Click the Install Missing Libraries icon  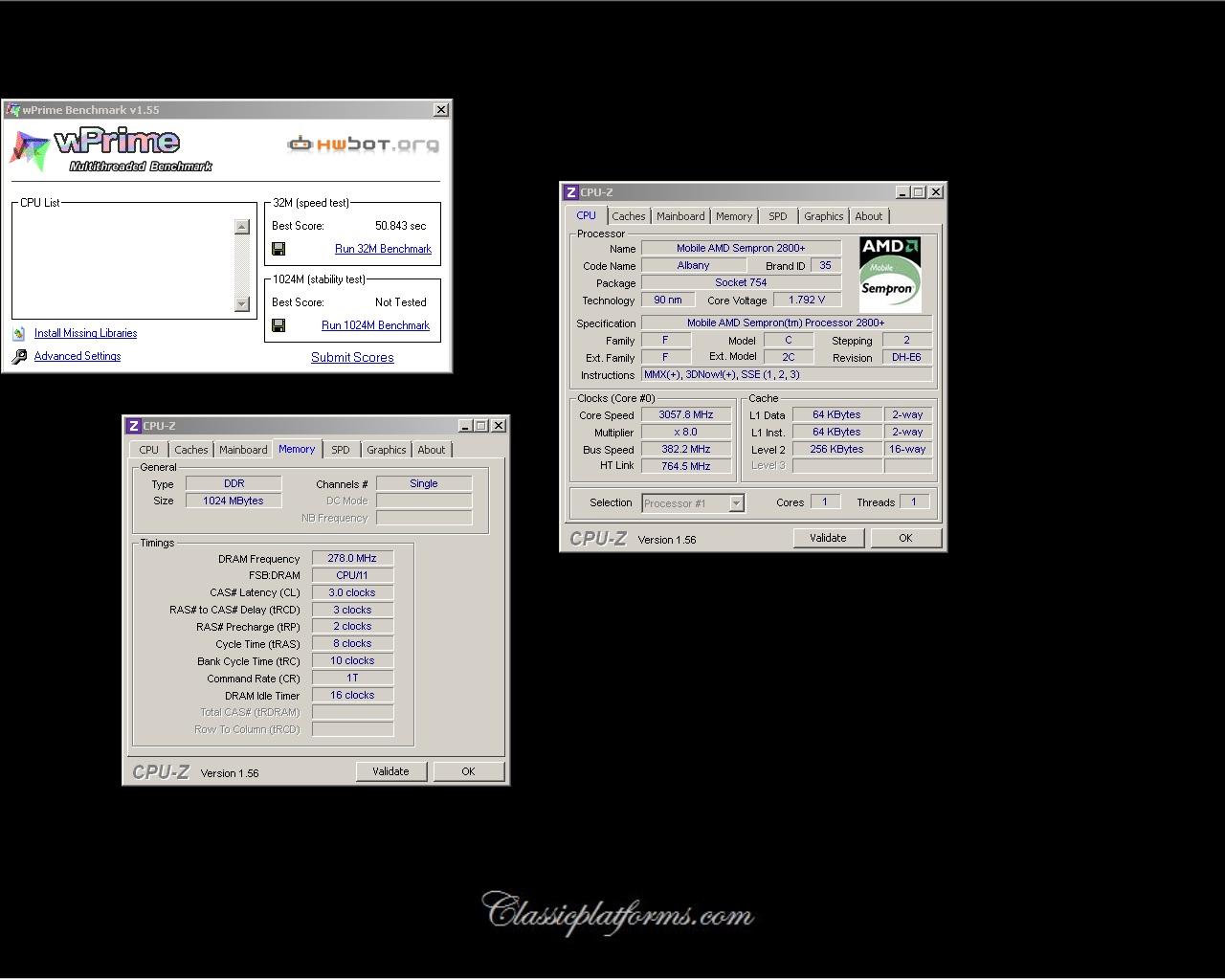pos(18,333)
